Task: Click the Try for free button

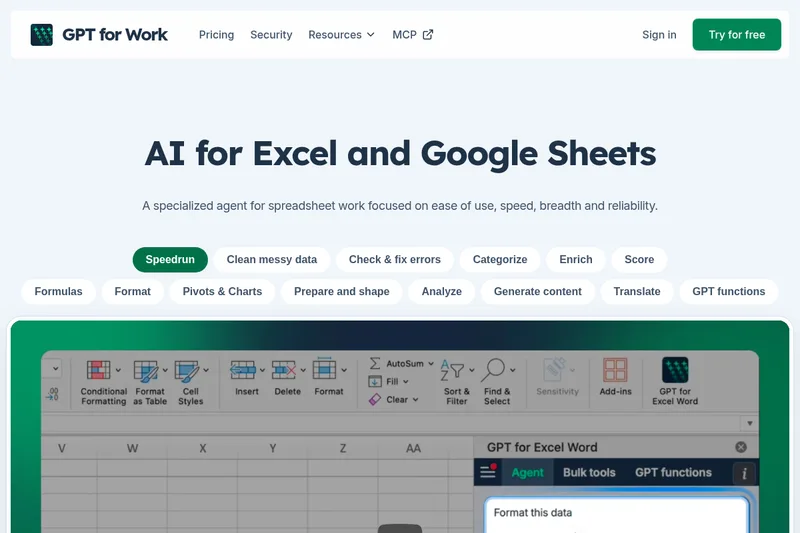Action: pyautogui.click(x=737, y=35)
